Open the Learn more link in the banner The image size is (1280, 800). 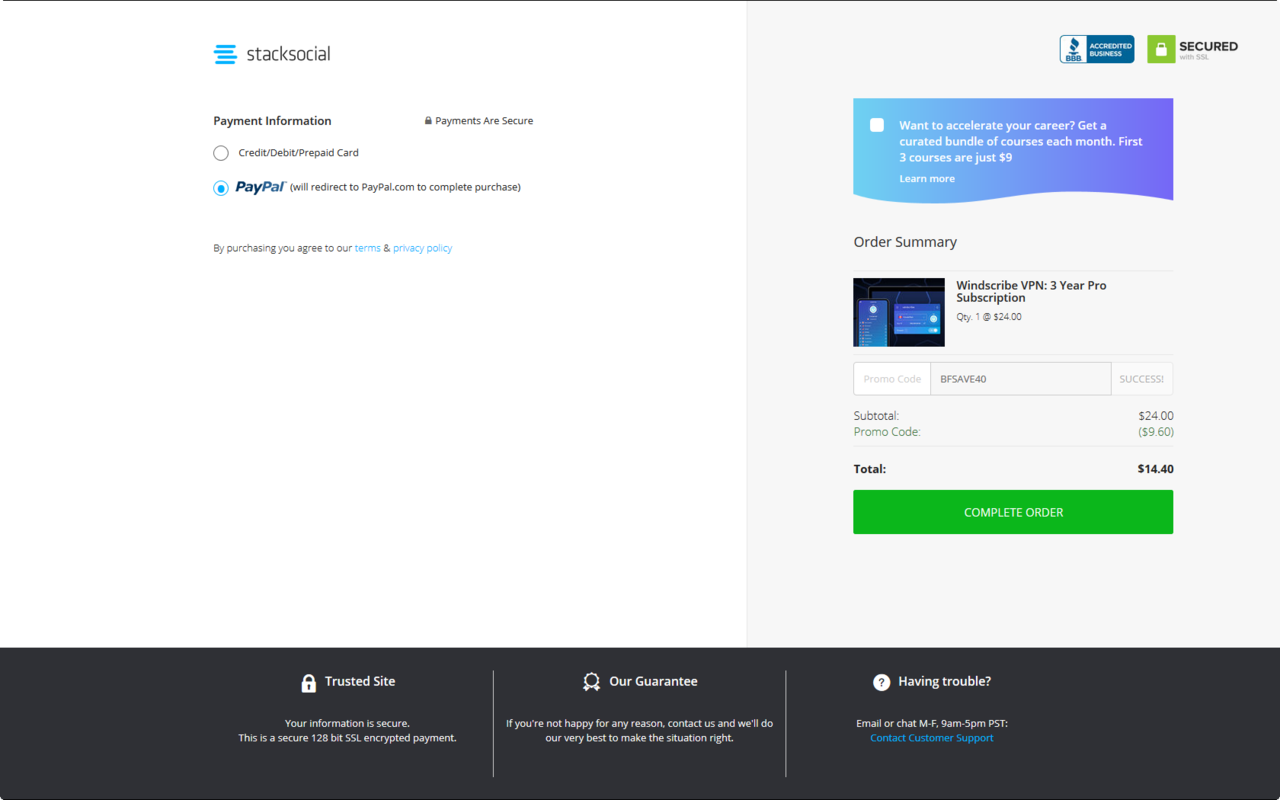927,179
